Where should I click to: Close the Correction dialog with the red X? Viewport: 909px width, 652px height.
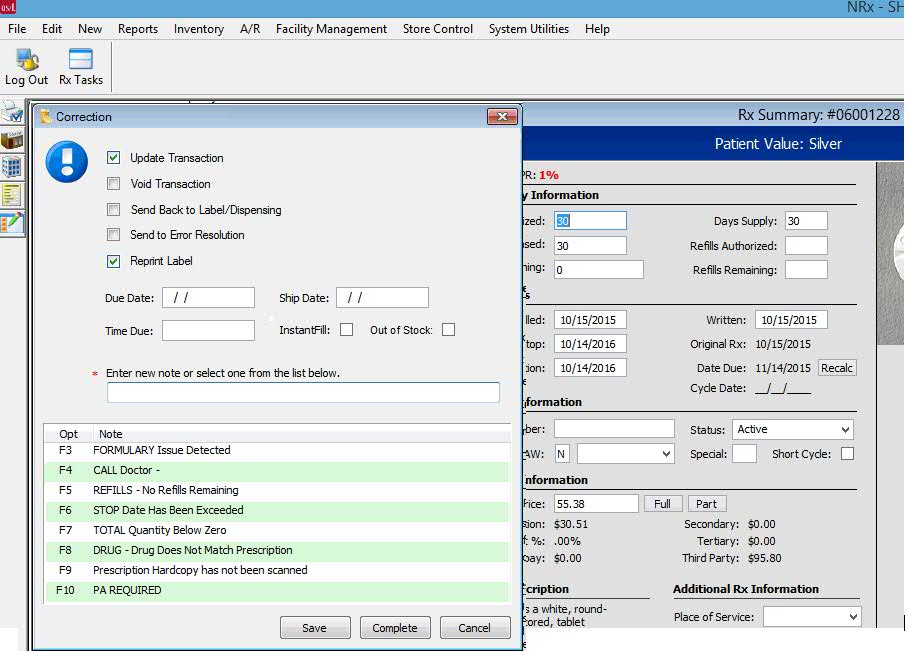coord(502,116)
